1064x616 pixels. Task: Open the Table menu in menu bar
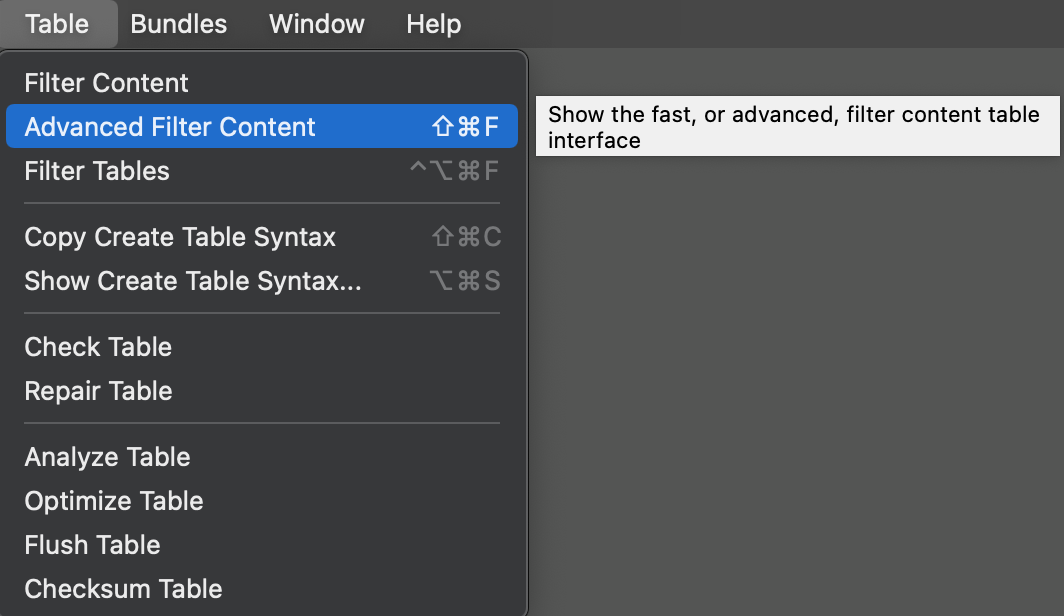(57, 24)
